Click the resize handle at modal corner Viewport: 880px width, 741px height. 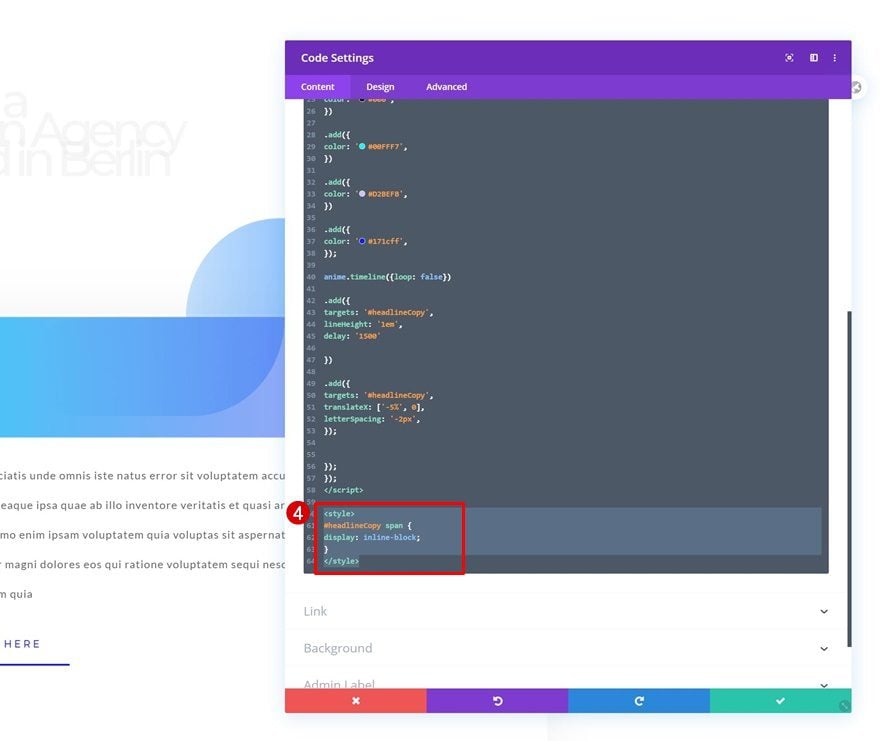pyautogui.click(x=844, y=706)
